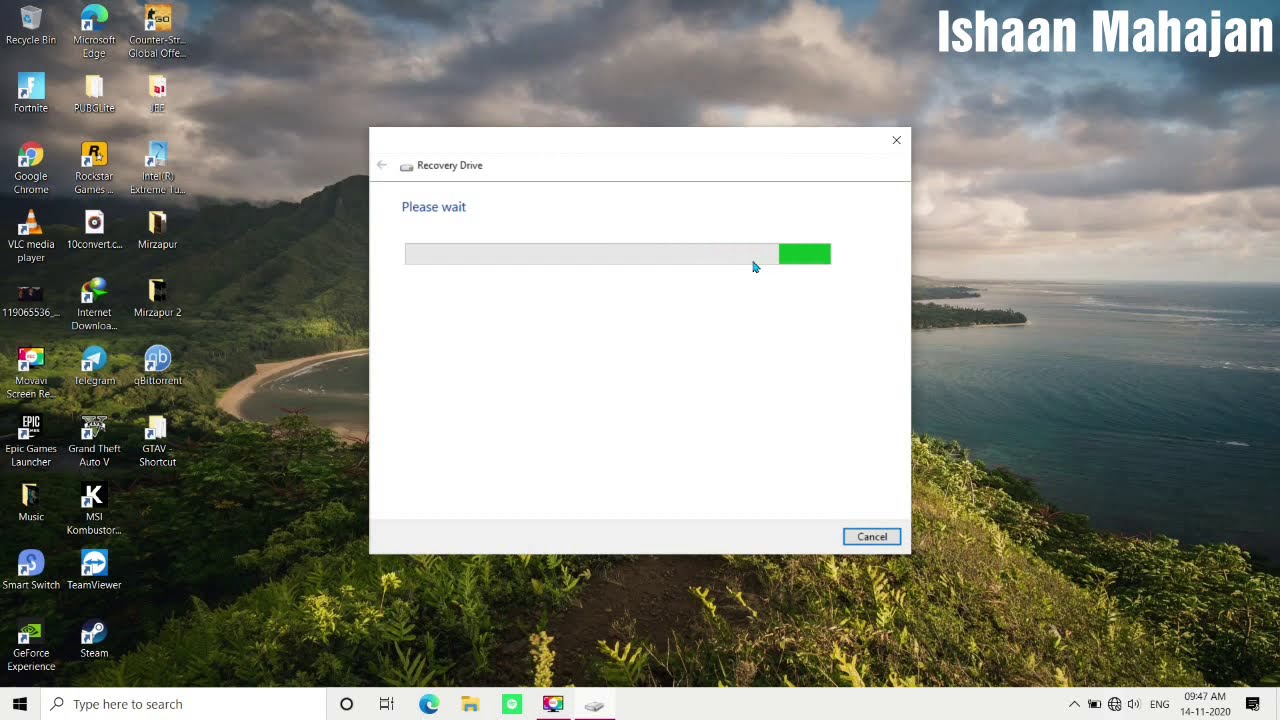
Task: Select the Fortnite desktop icon
Action: [31, 93]
